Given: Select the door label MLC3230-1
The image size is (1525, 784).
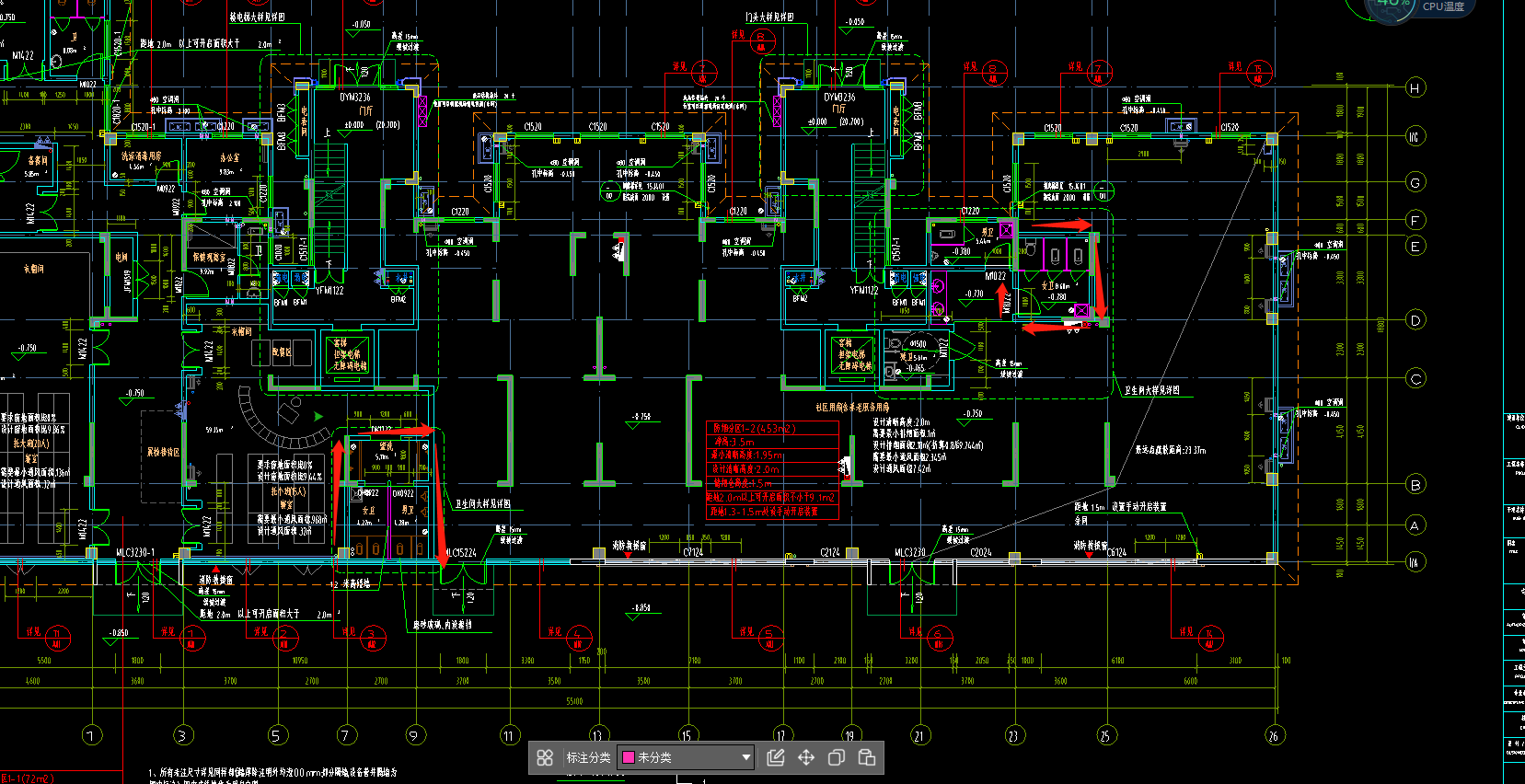Looking at the screenshot, I should pyautogui.click(x=135, y=553).
